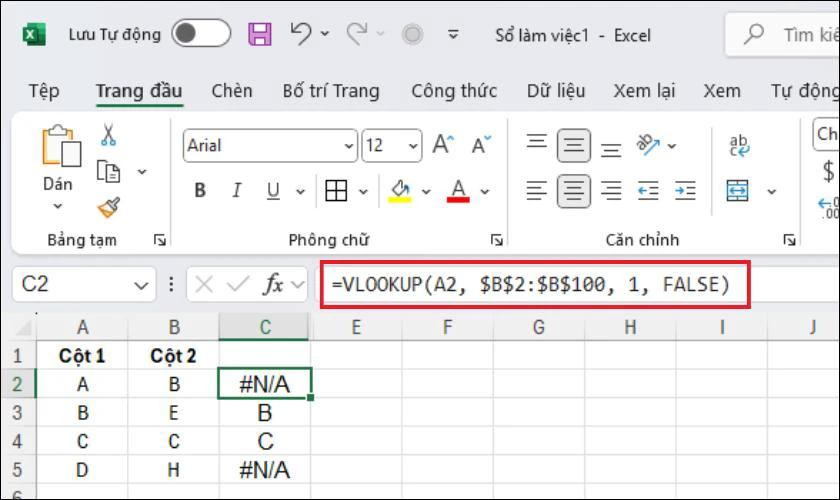
Task: Open the Phông chữ font dialog launcher
Action: [497, 240]
